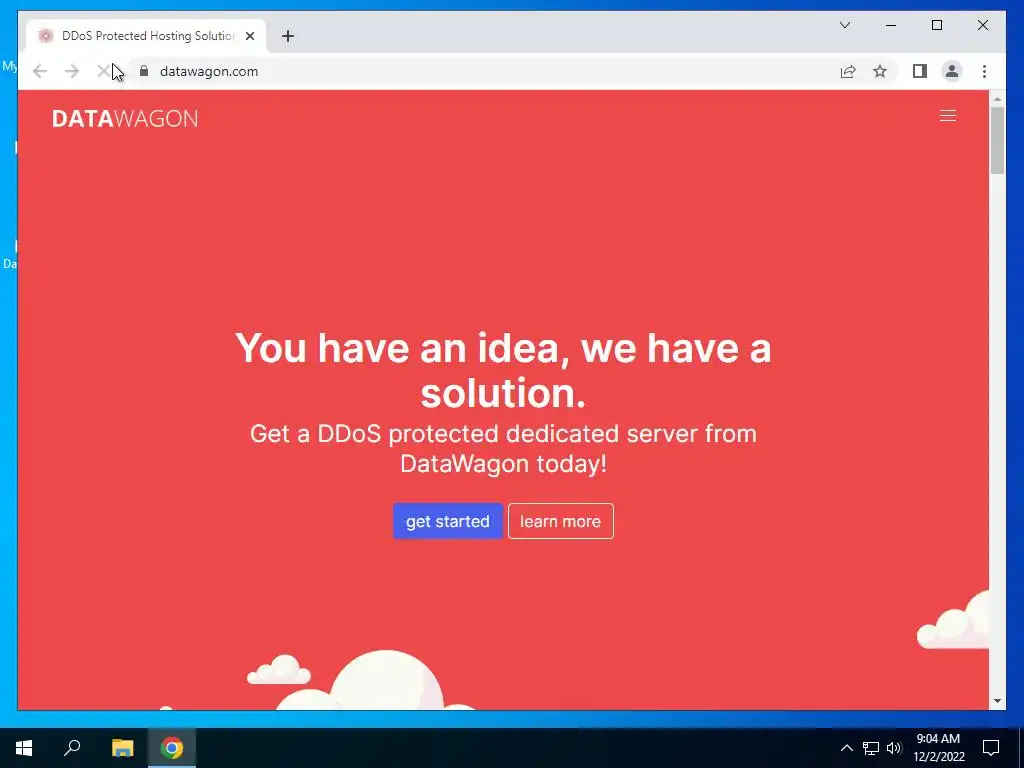
Task: Click the DataWagon logo
Action: 125,118
